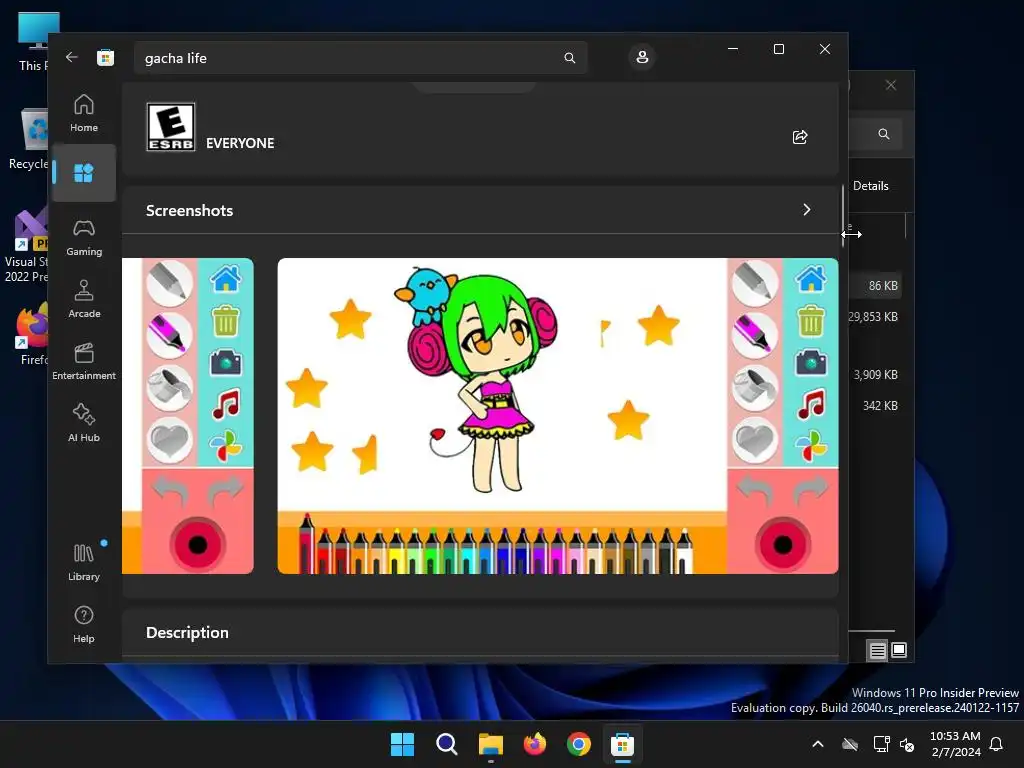
Task: Open taskbar Search
Action: [447, 744]
